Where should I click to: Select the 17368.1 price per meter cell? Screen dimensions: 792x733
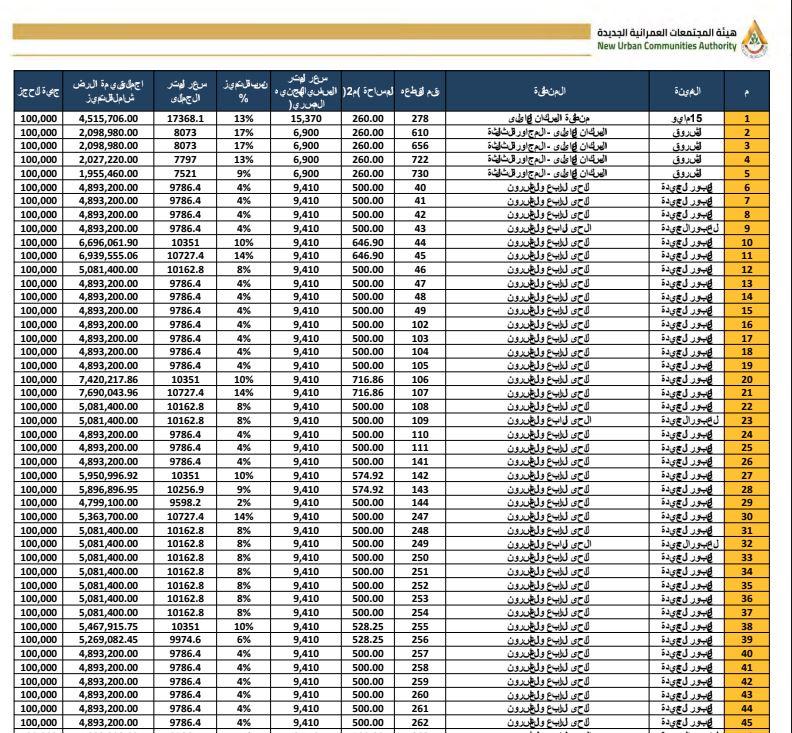[x=185, y=119]
